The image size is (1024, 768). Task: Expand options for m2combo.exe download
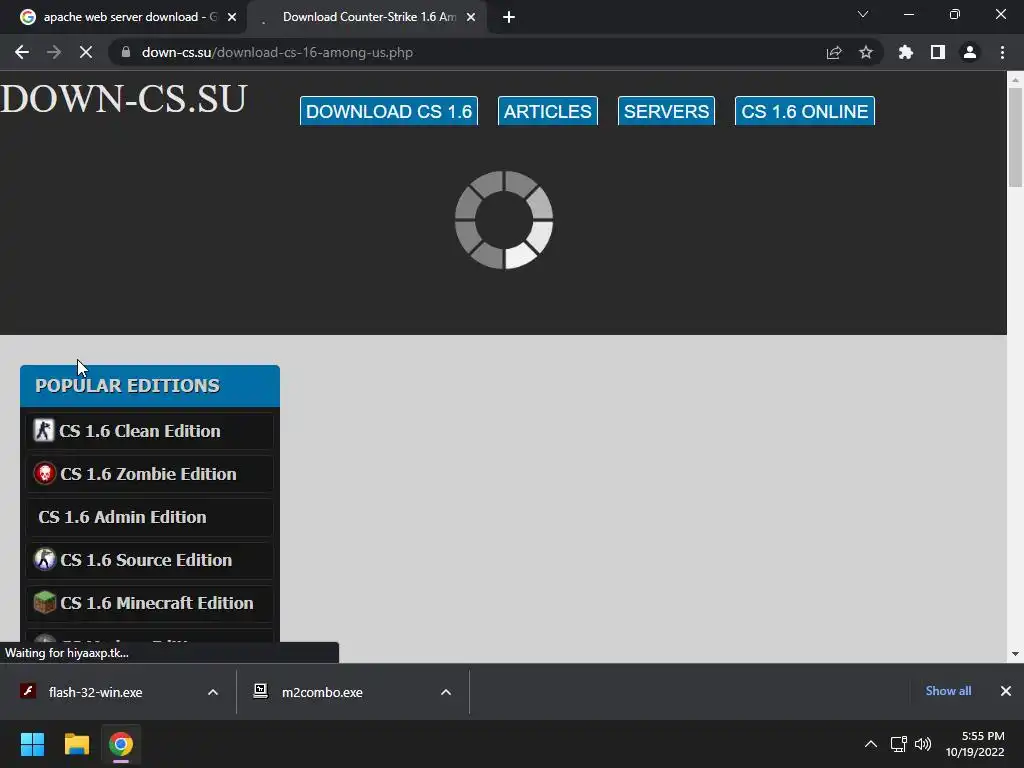pos(446,692)
